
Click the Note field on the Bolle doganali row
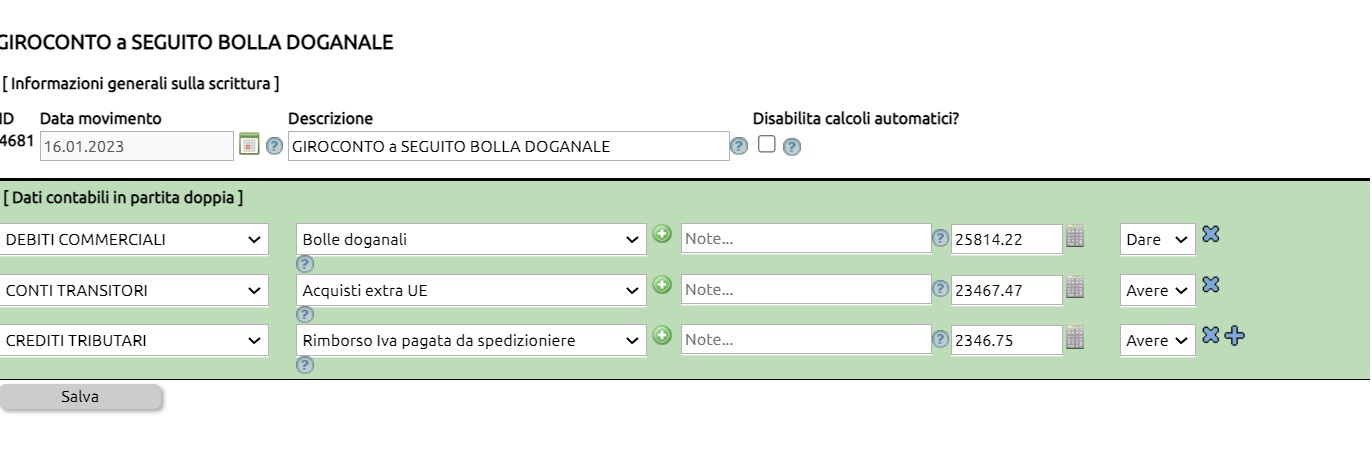click(806, 239)
